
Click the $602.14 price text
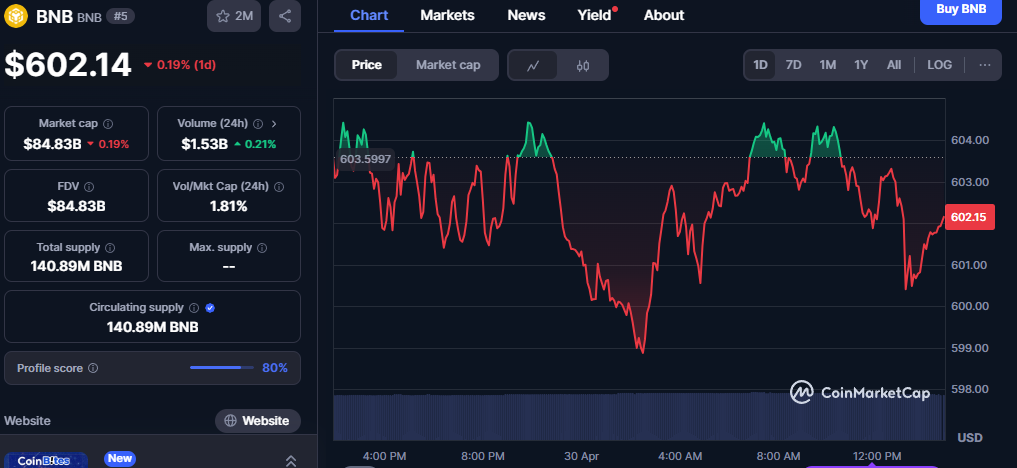pyautogui.click(x=68, y=65)
